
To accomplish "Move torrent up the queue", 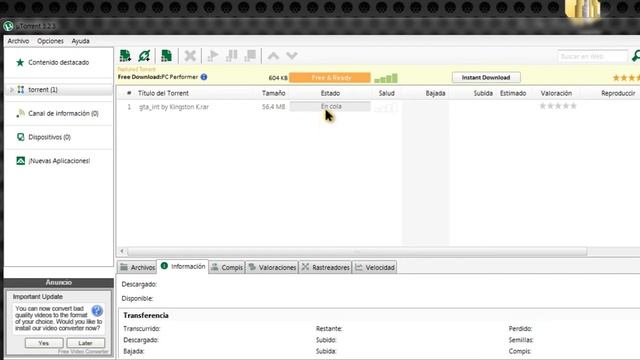I will 273,56.
